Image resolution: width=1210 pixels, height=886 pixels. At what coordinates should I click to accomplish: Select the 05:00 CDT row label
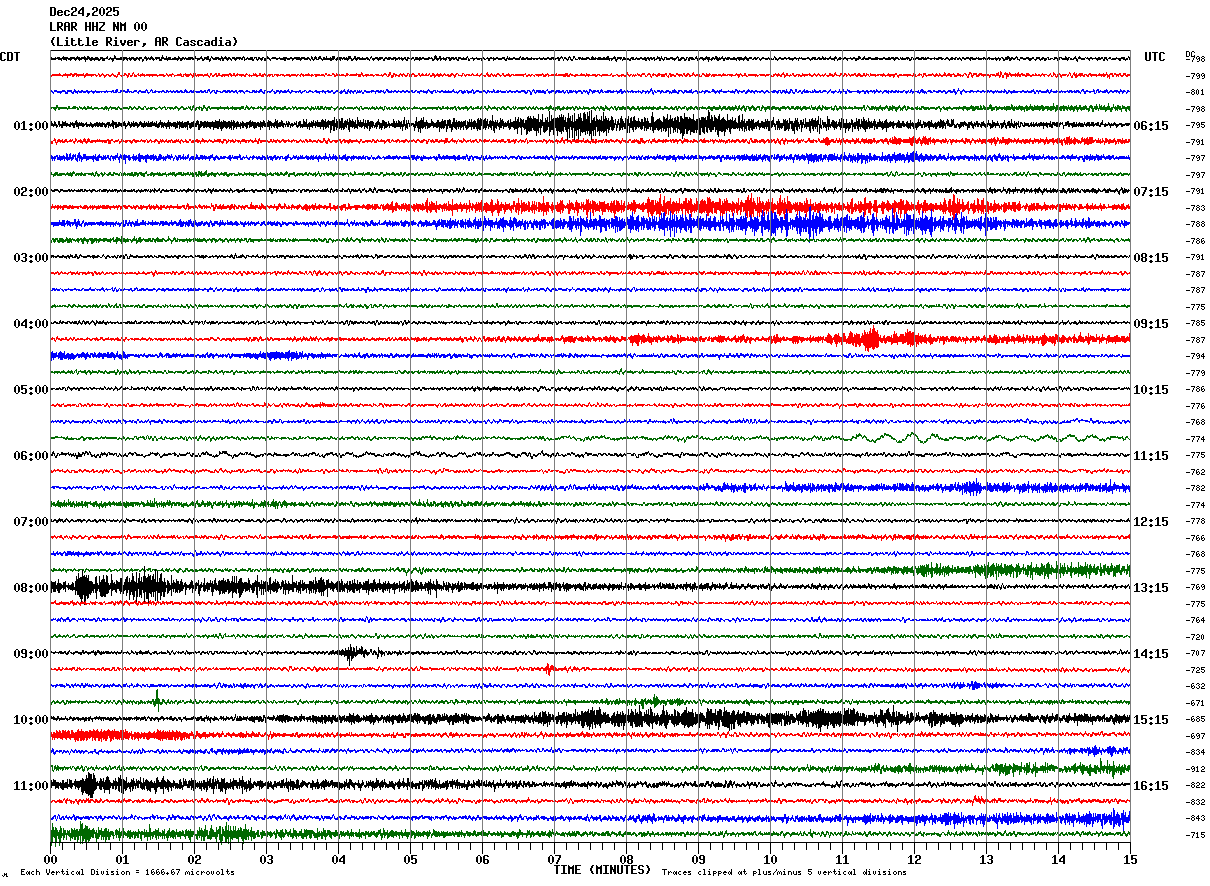(x=31, y=390)
